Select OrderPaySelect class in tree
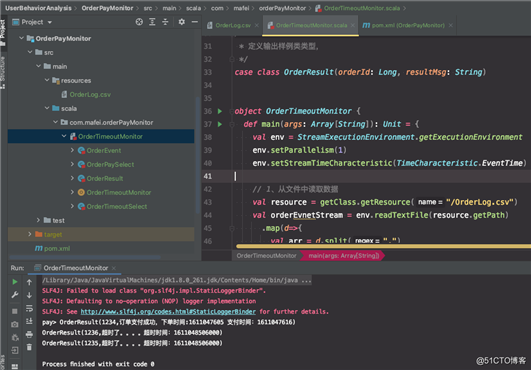The width and height of the screenshot is (531, 370). [x=110, y=165]
